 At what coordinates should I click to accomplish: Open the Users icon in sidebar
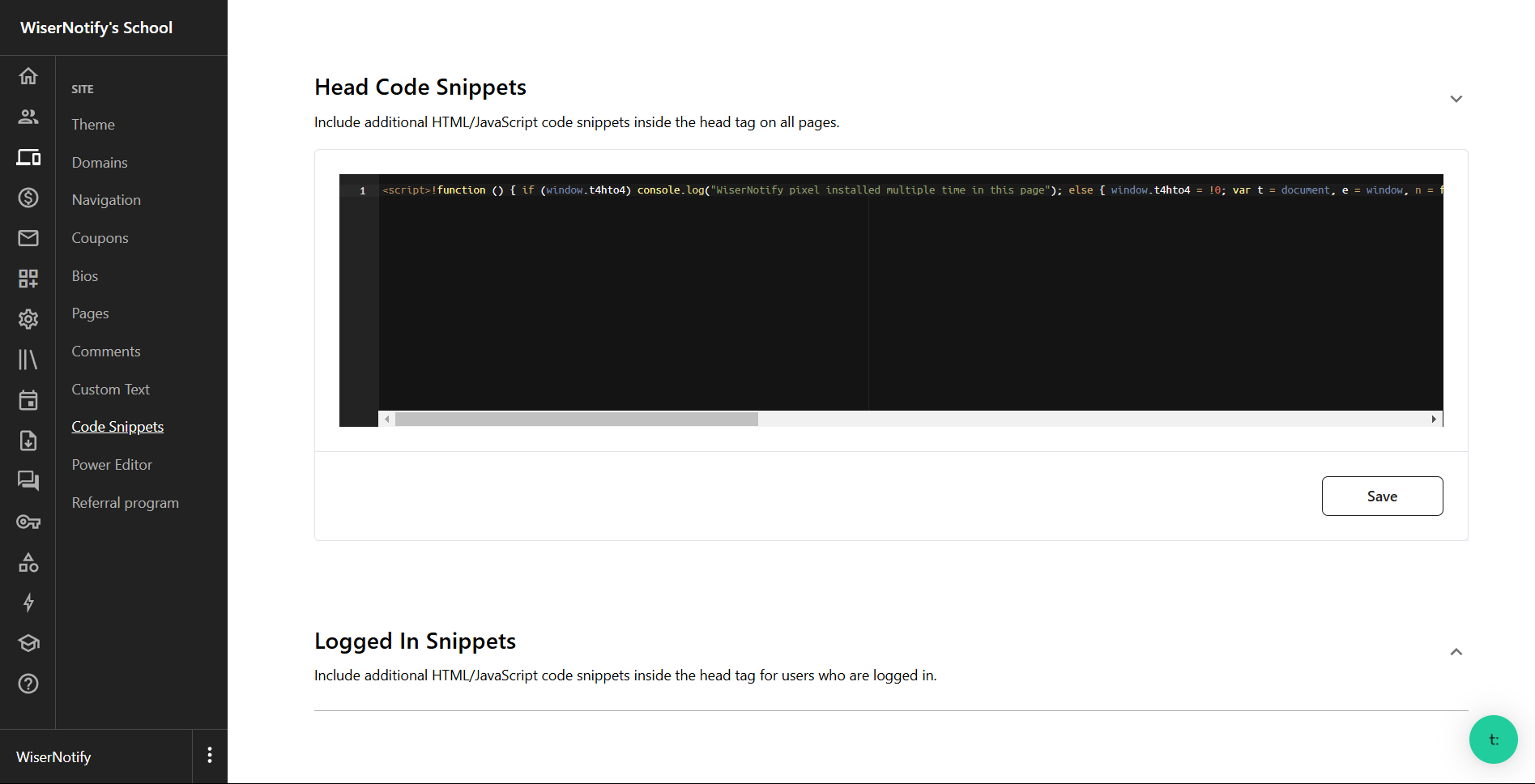tap(28, 117)
